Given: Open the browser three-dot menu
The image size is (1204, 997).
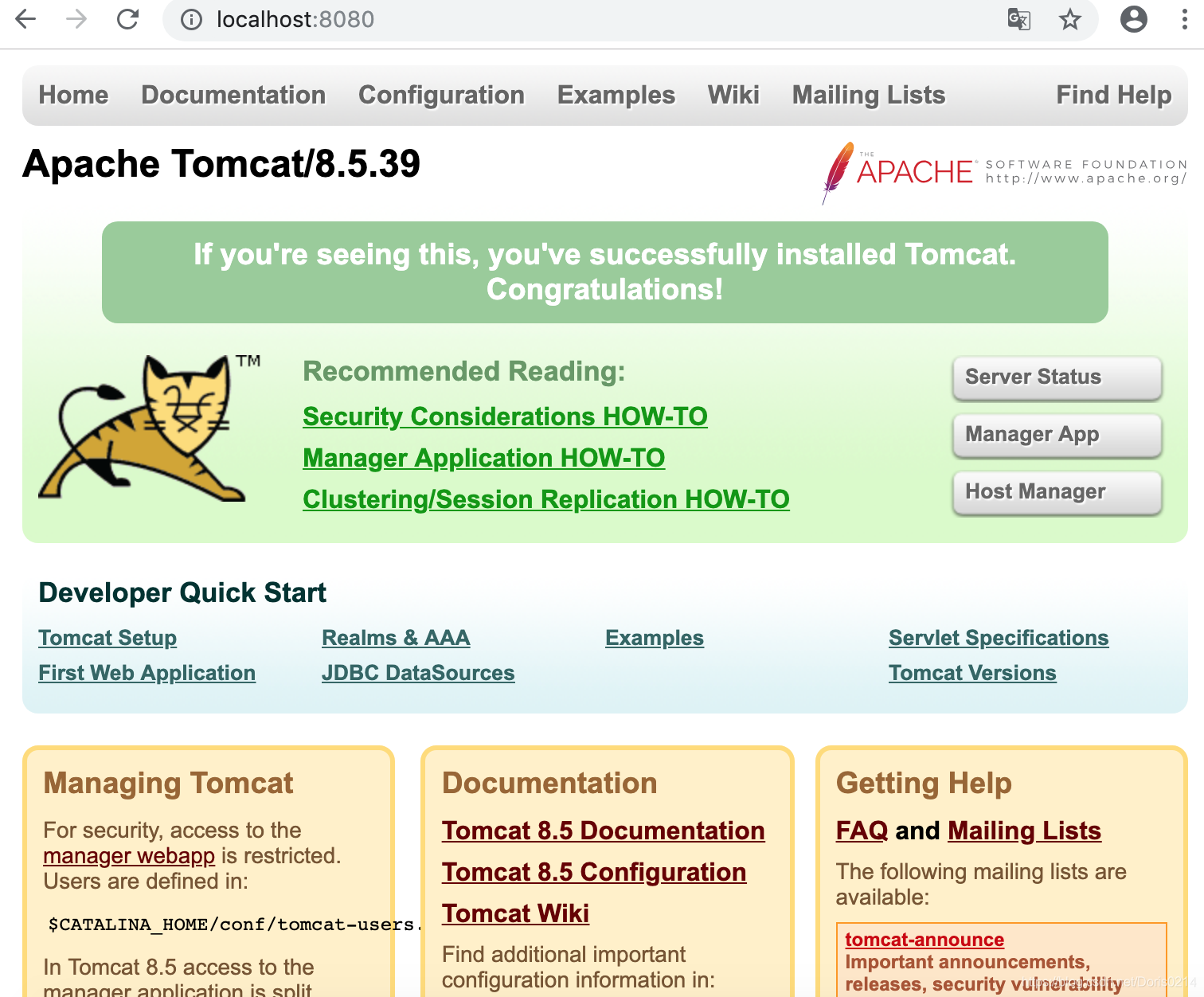Looking at the screenshot, I should (x=1185, y=19).
